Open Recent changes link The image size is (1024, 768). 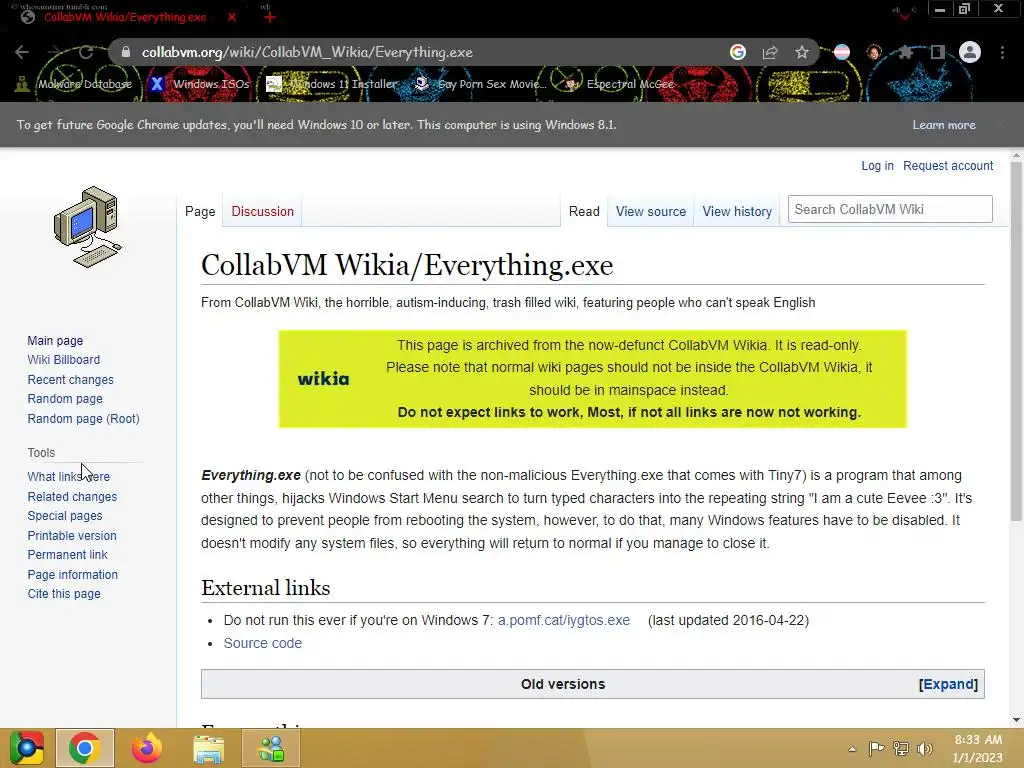(71, 379)
